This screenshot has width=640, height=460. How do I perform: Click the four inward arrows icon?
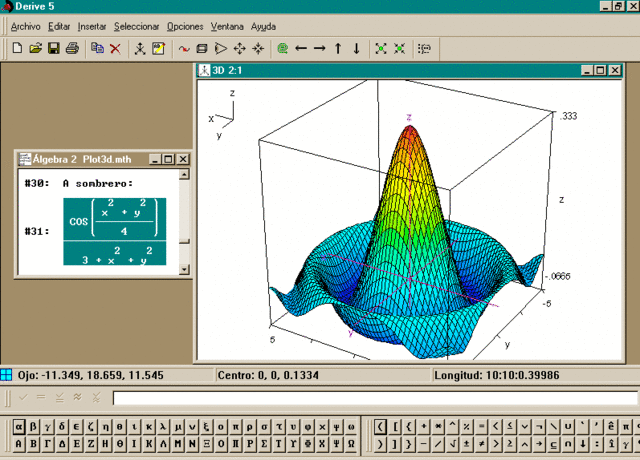coord(258,49)
